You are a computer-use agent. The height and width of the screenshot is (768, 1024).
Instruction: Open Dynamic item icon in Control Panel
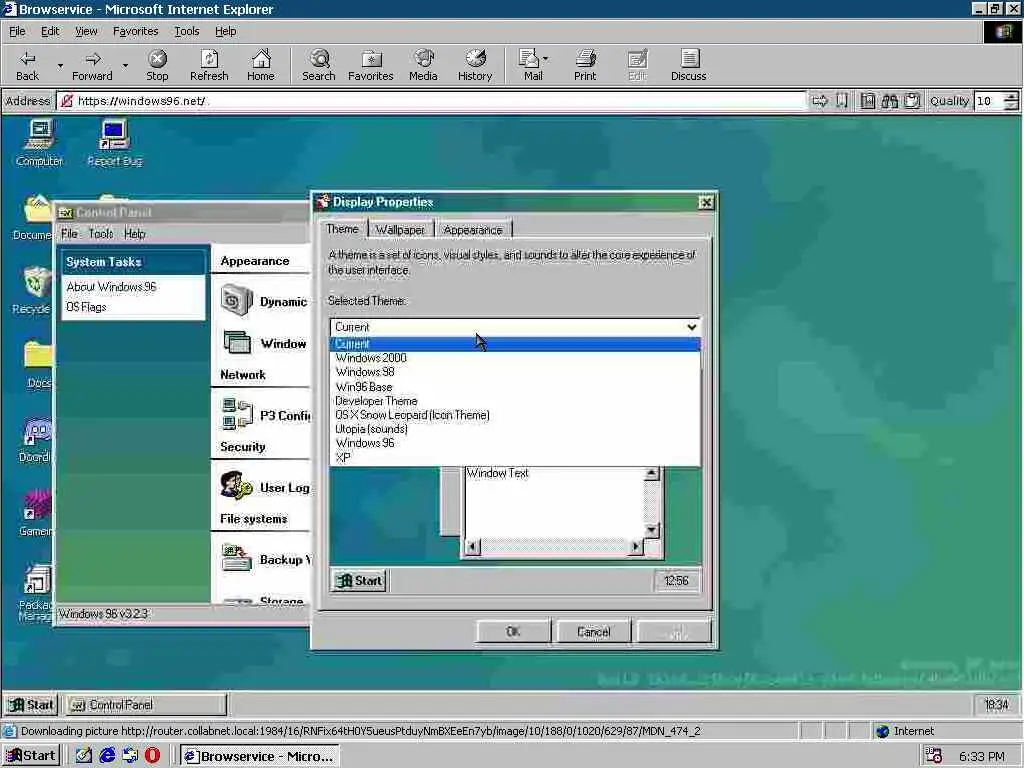[x=236, y=301]
